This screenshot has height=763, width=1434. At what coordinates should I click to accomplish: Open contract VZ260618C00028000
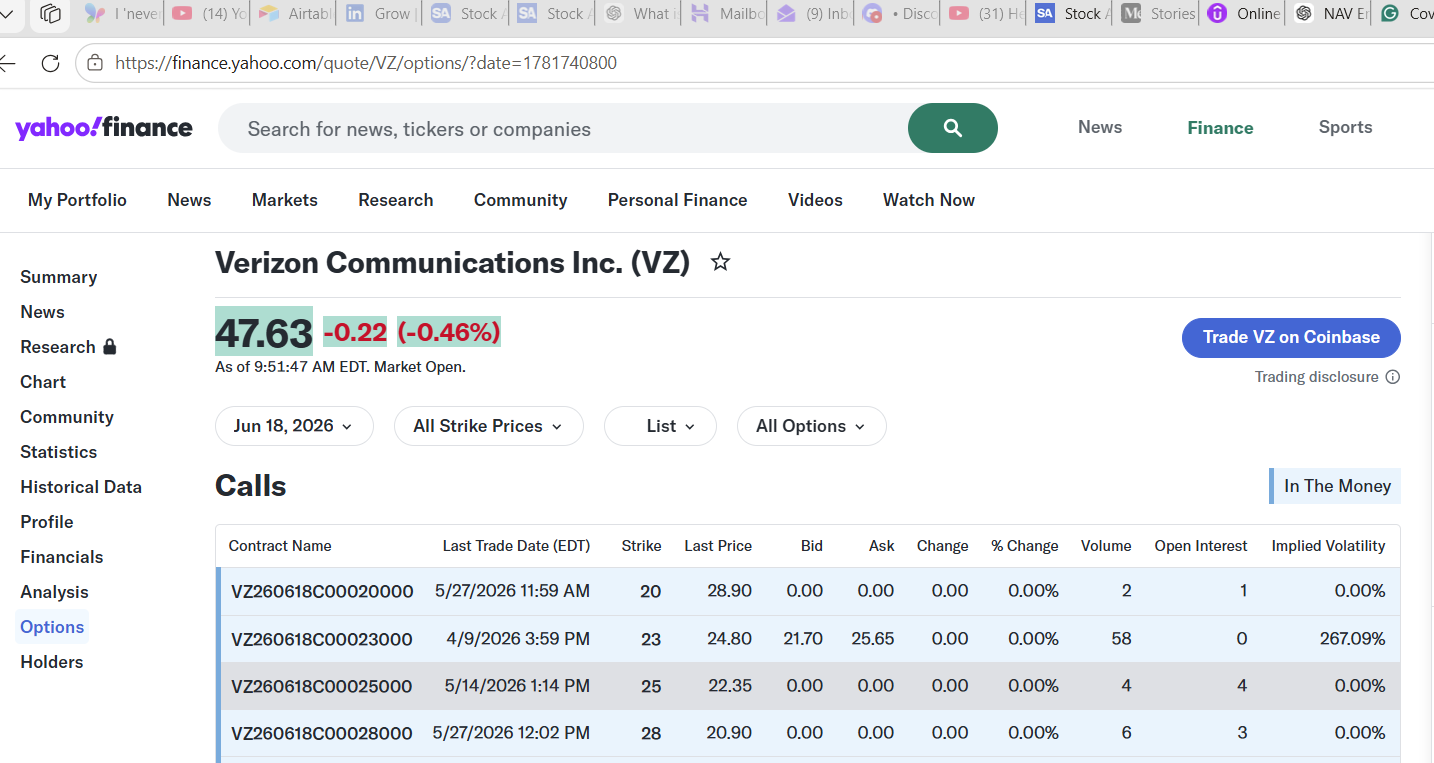point(322,733)
